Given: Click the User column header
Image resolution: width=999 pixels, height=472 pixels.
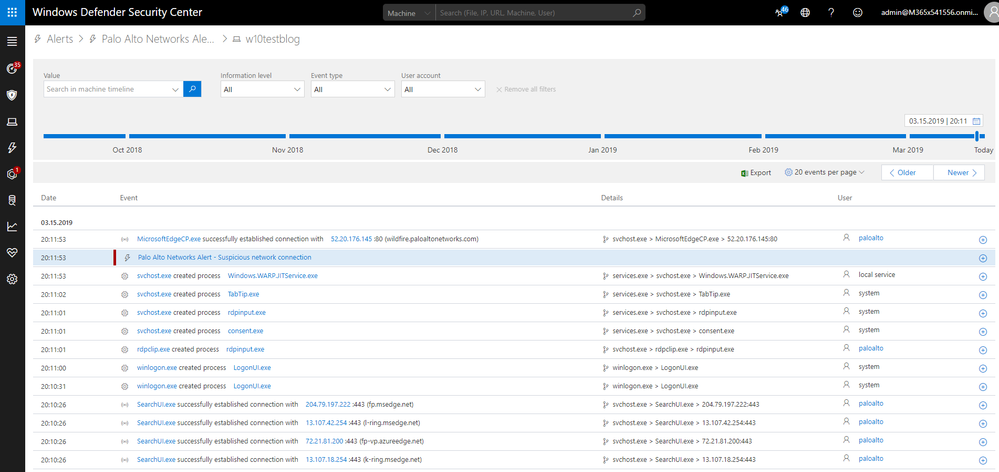Looking at the screenshot, I should 845,198.
